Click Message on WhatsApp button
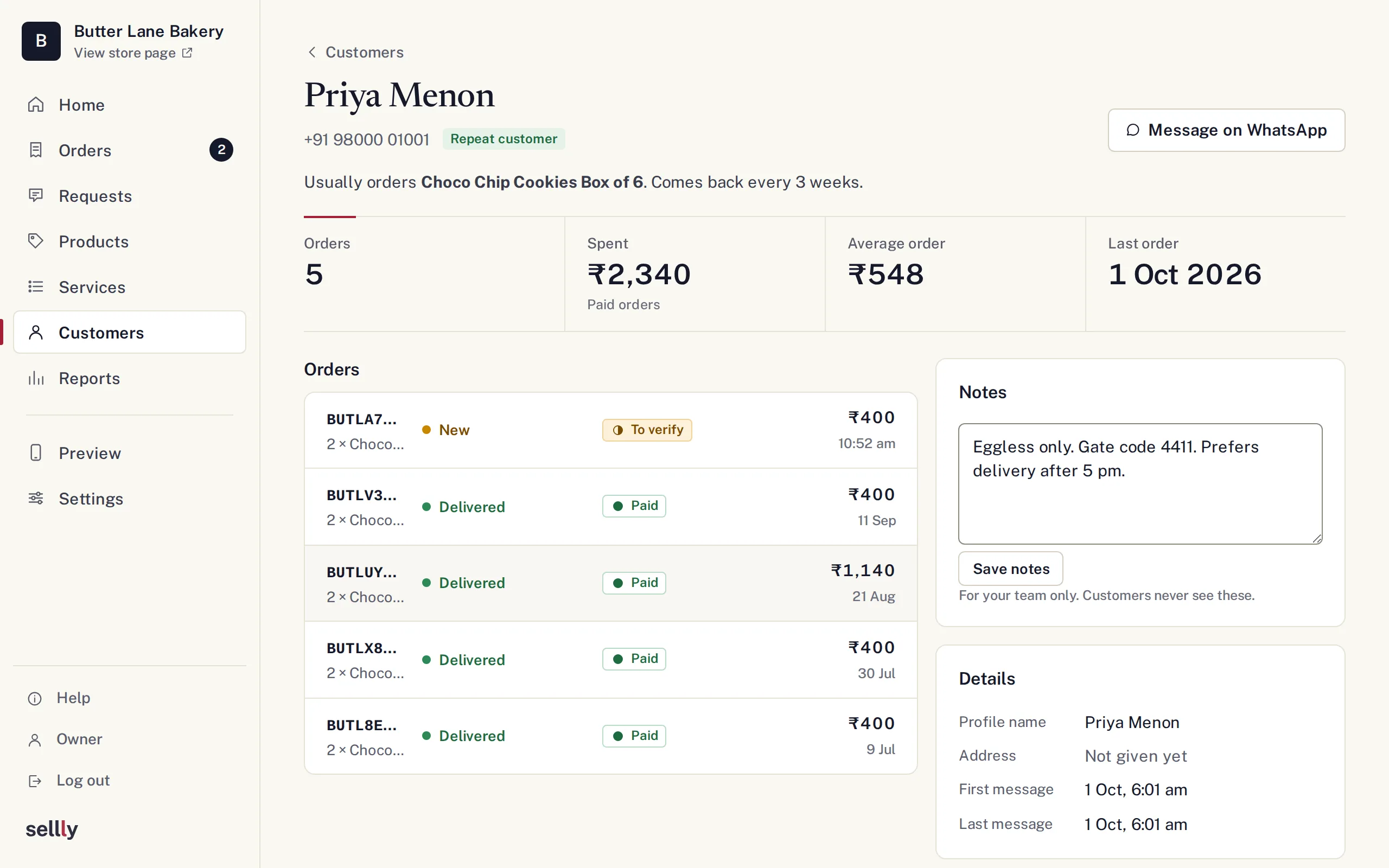Viewport: 1389px width, 868px height. (x=1226, y=130)
